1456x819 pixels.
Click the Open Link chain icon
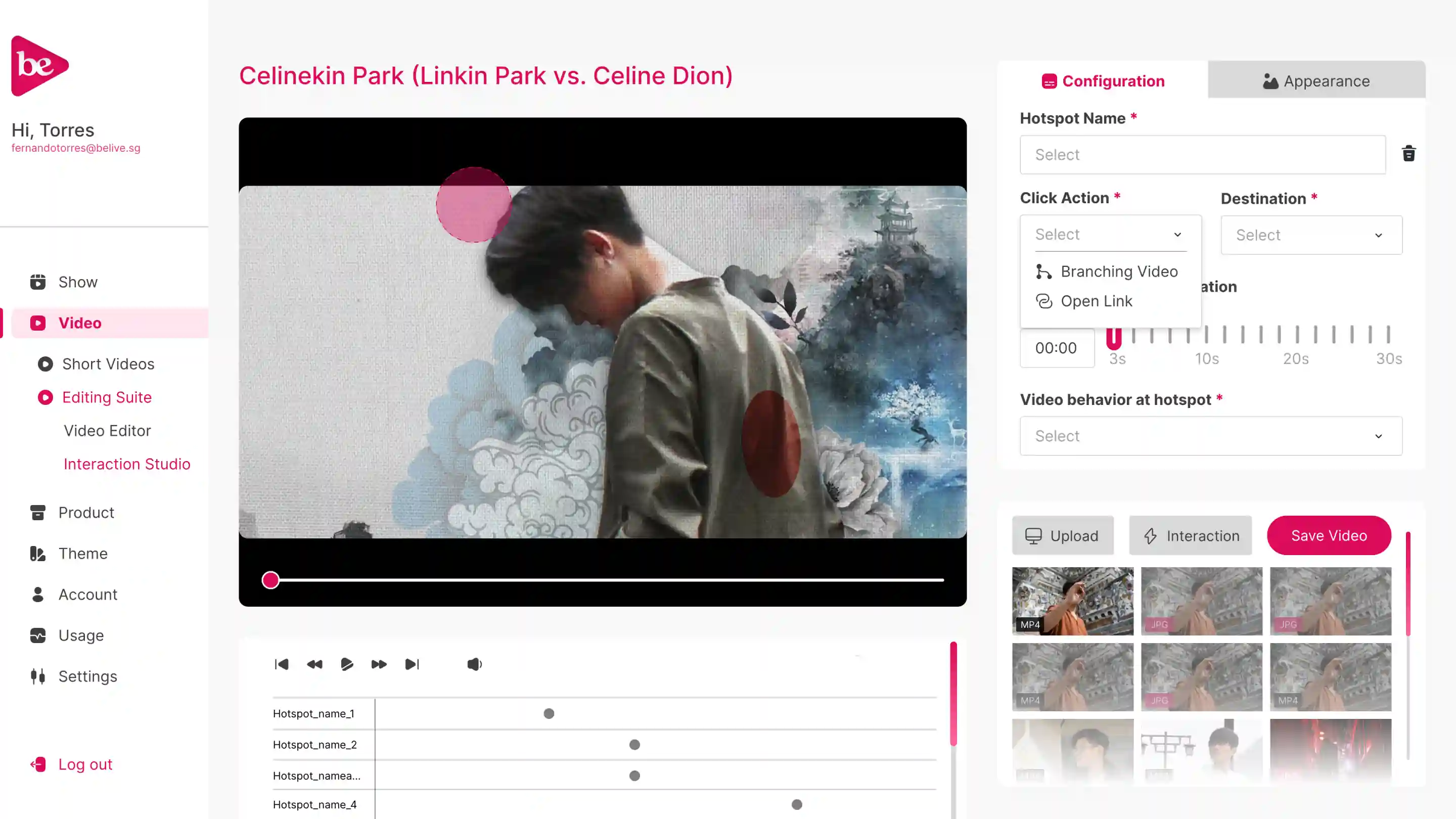(x=1043, y=301)
